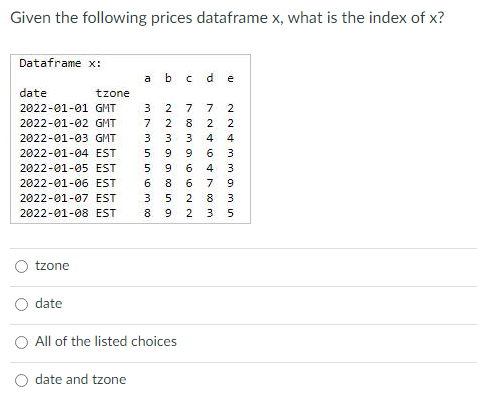The width and height of the screenshot is (477, 398).
Task: Click the 'date' index header in the dataframe
Action: coord(33,93)
